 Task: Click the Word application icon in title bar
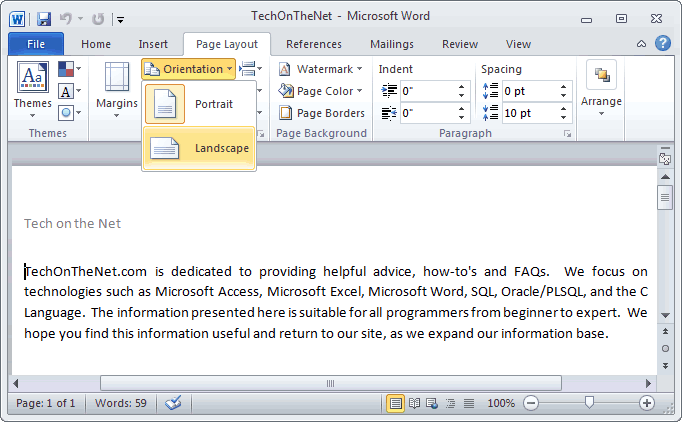[x=17, y=19]
